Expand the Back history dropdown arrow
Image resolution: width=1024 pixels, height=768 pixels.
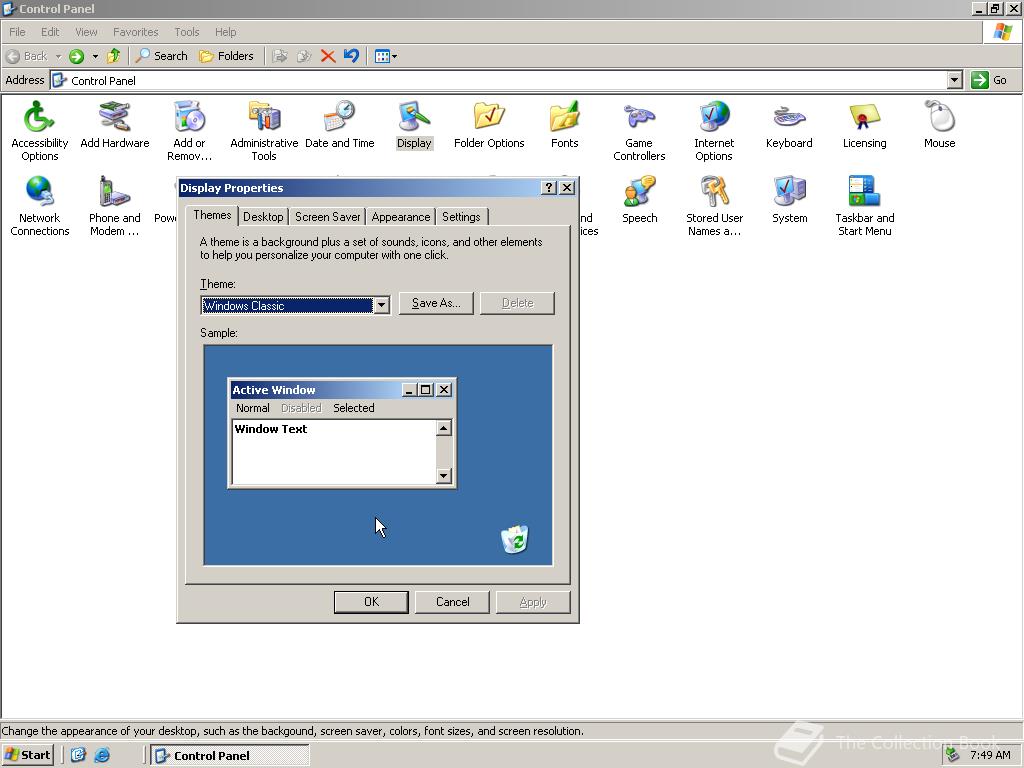pos(58,56)
